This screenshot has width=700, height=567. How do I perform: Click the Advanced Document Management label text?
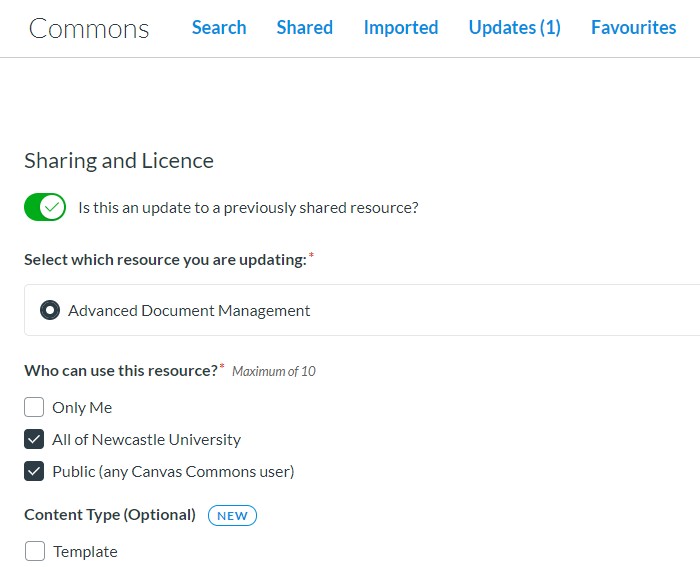189,311
